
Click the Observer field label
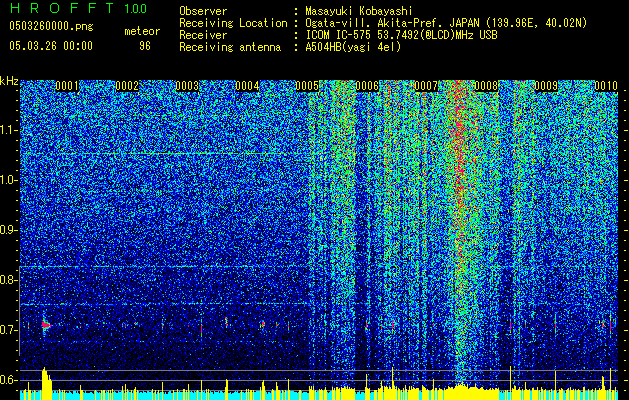(203, 11)
